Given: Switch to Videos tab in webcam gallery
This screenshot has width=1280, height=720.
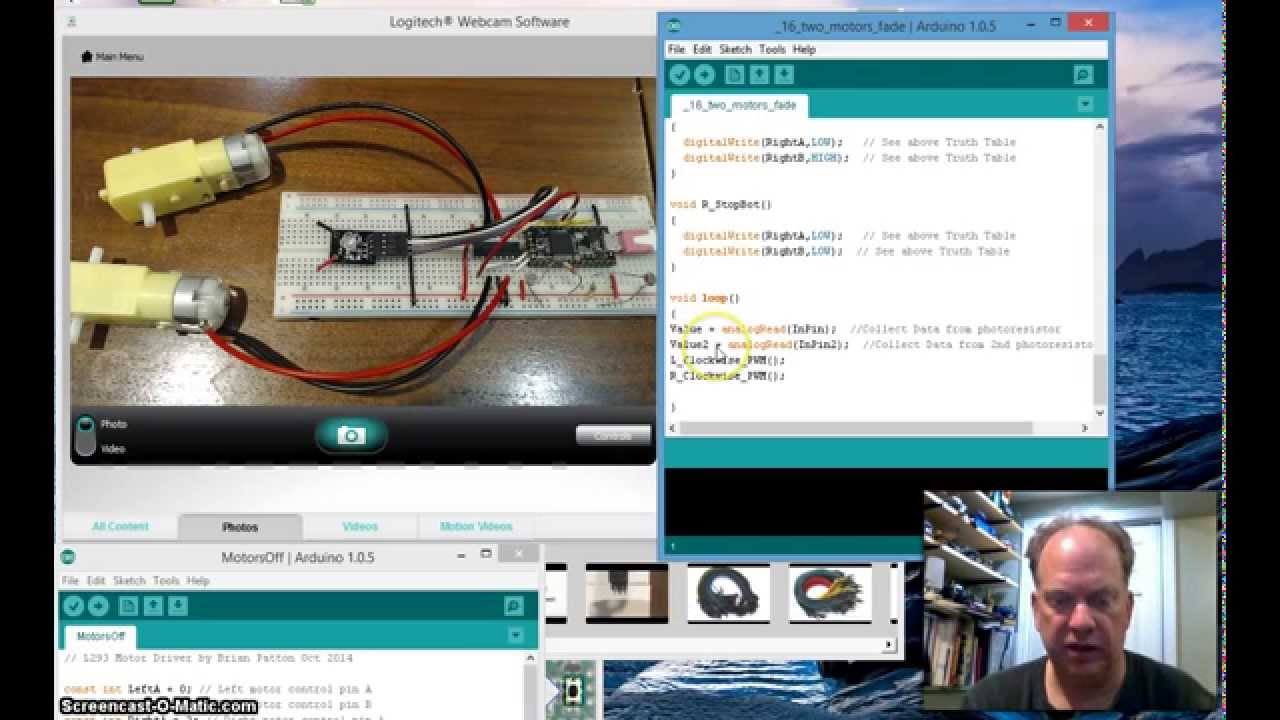Looking at the screenshot, I should (360, 526).
